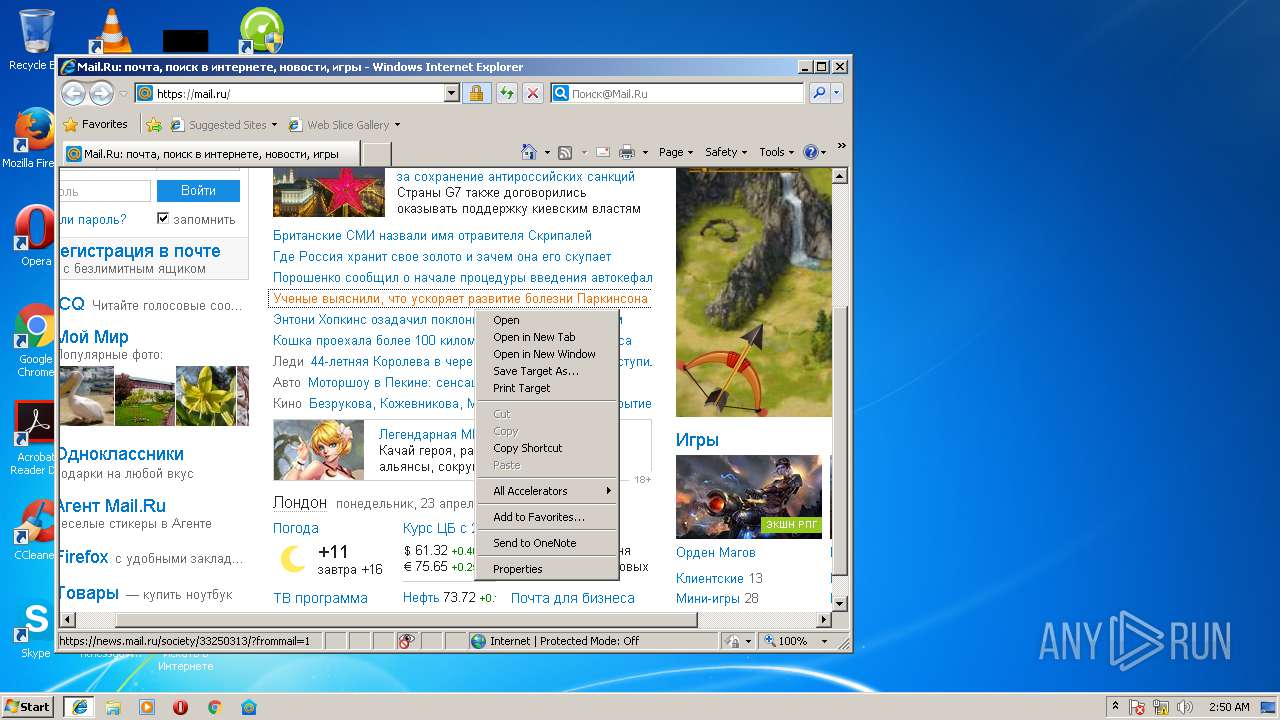This screenshot has height=720, width=1280.
Task: Click the popup blocker status bar icon
Action: [407, 641]
